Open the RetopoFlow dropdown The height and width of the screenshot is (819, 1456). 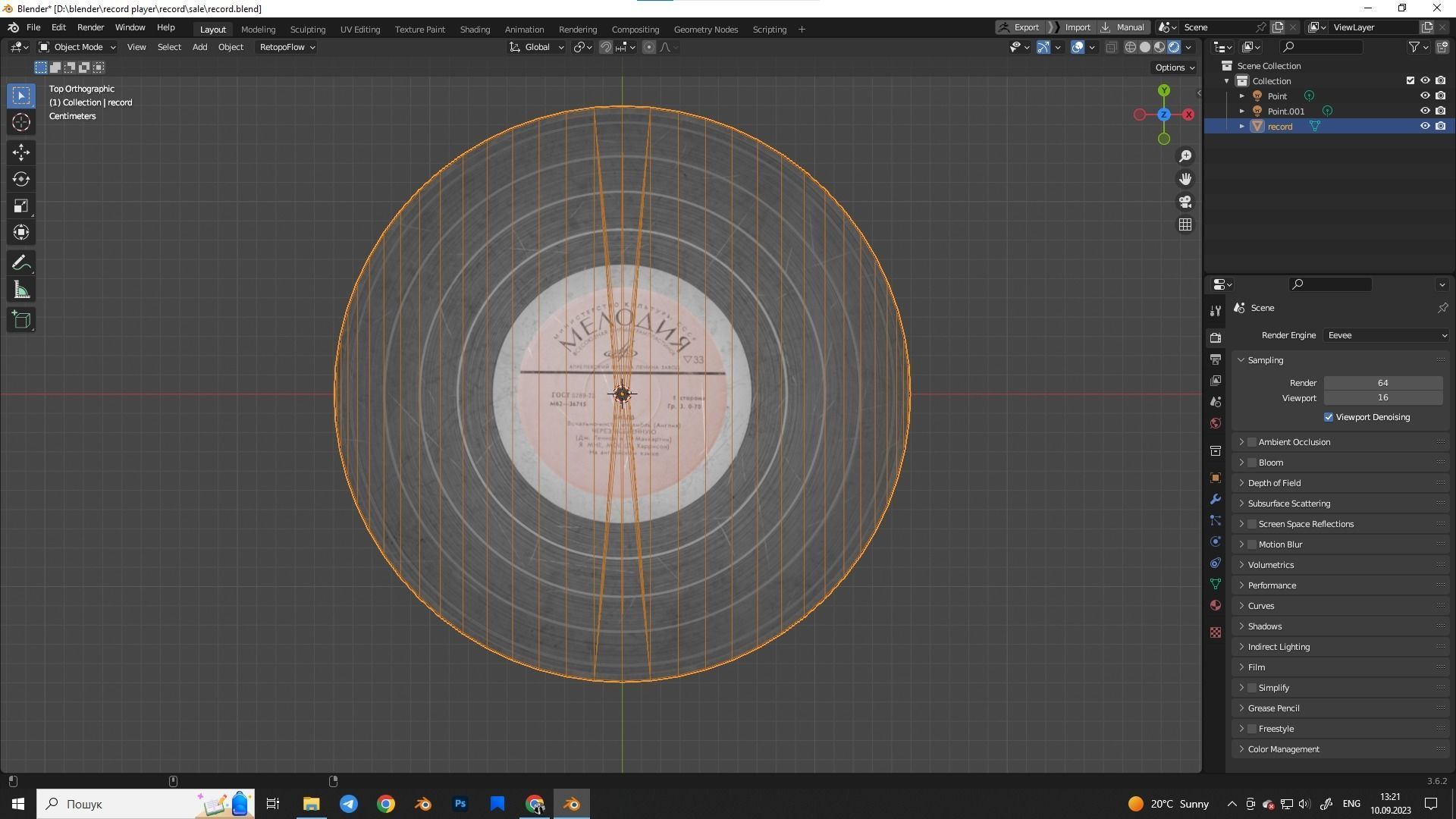coord(287,47)
